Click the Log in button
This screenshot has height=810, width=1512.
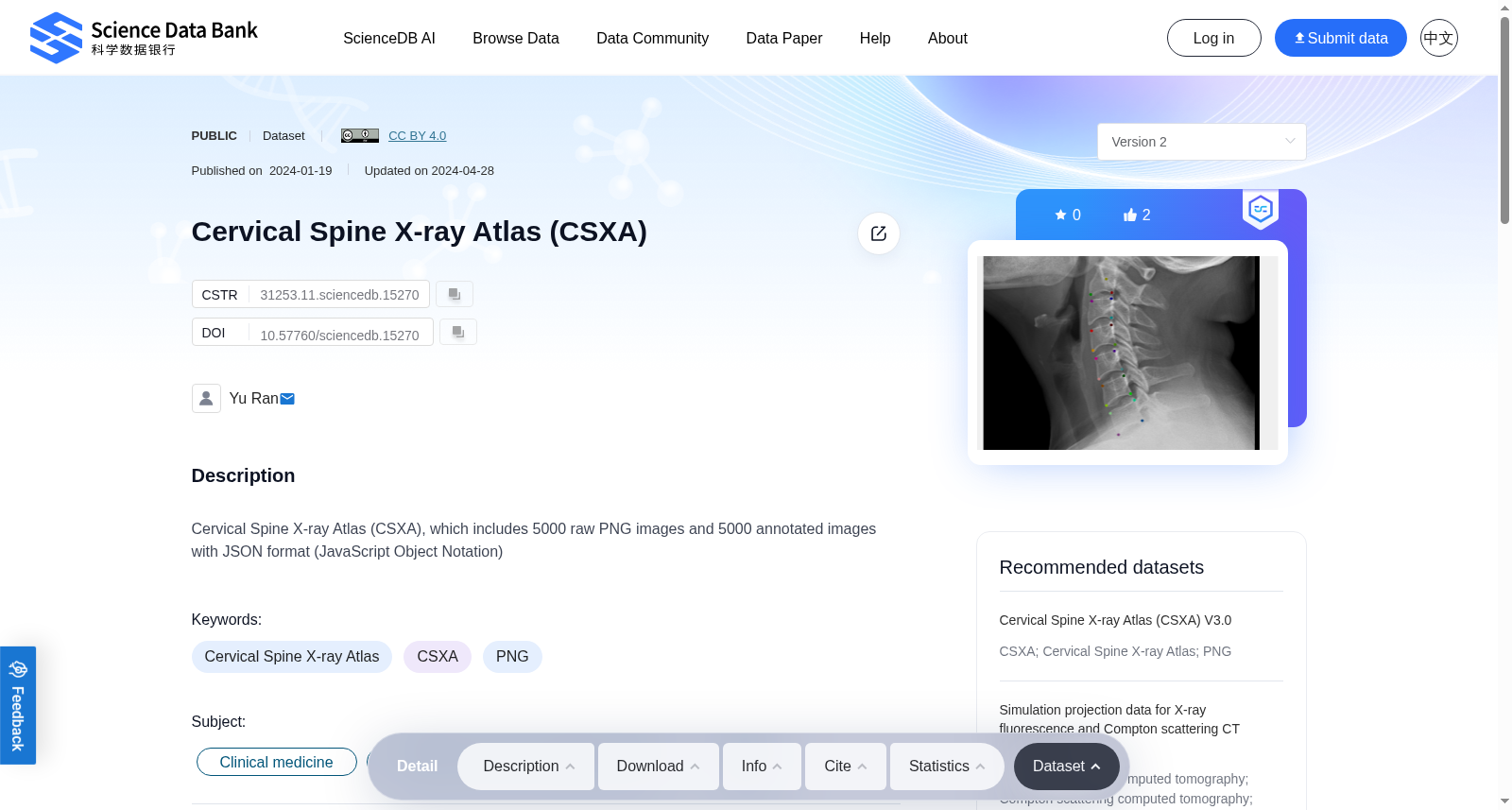[1214, 38]
